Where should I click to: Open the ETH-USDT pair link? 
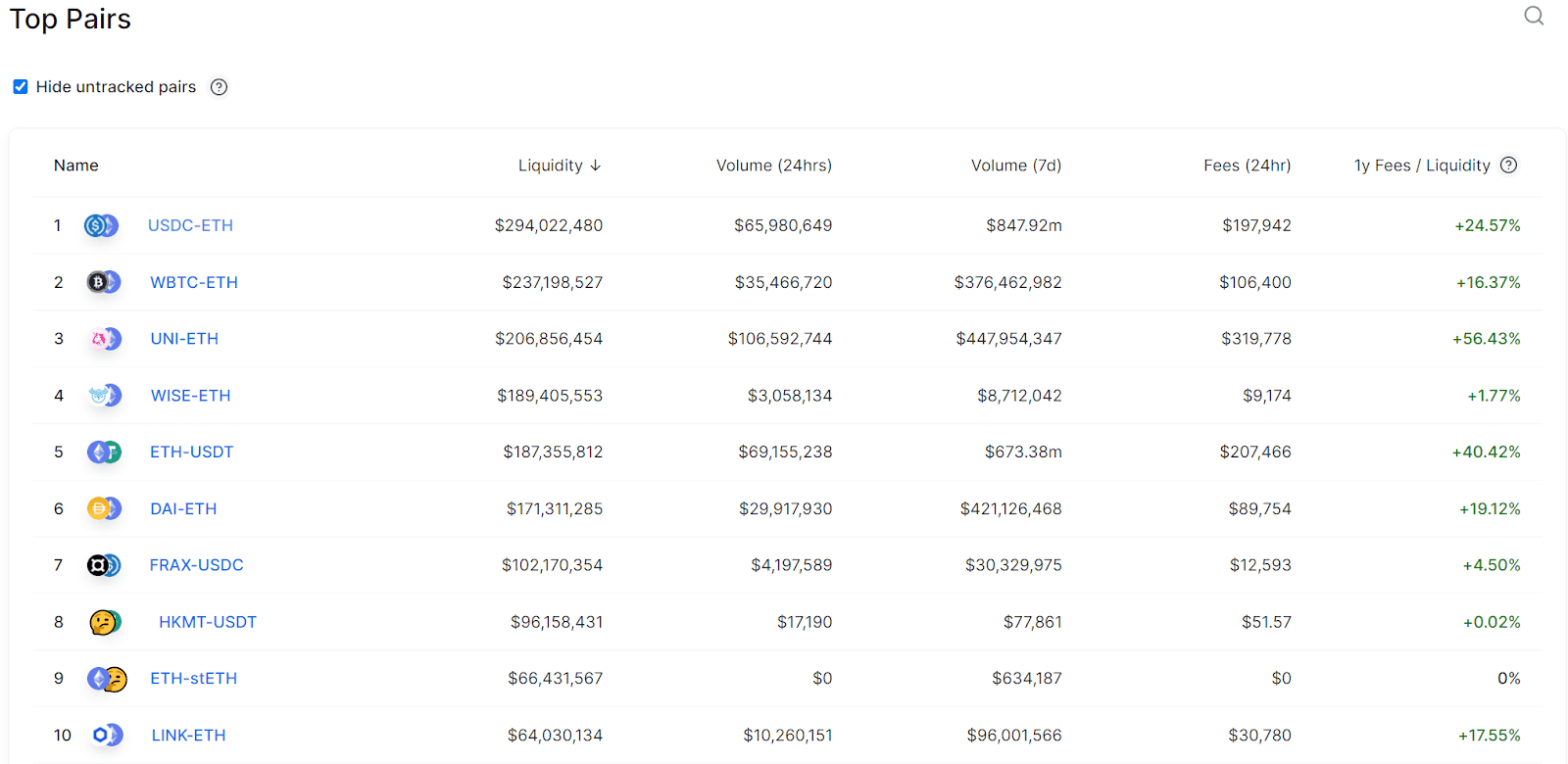click(191, 452)
